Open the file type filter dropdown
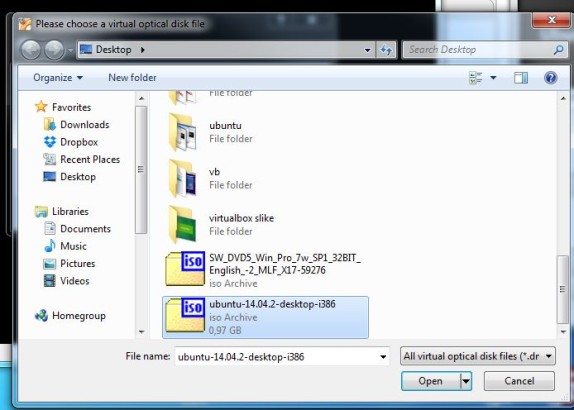 point(478,356)
